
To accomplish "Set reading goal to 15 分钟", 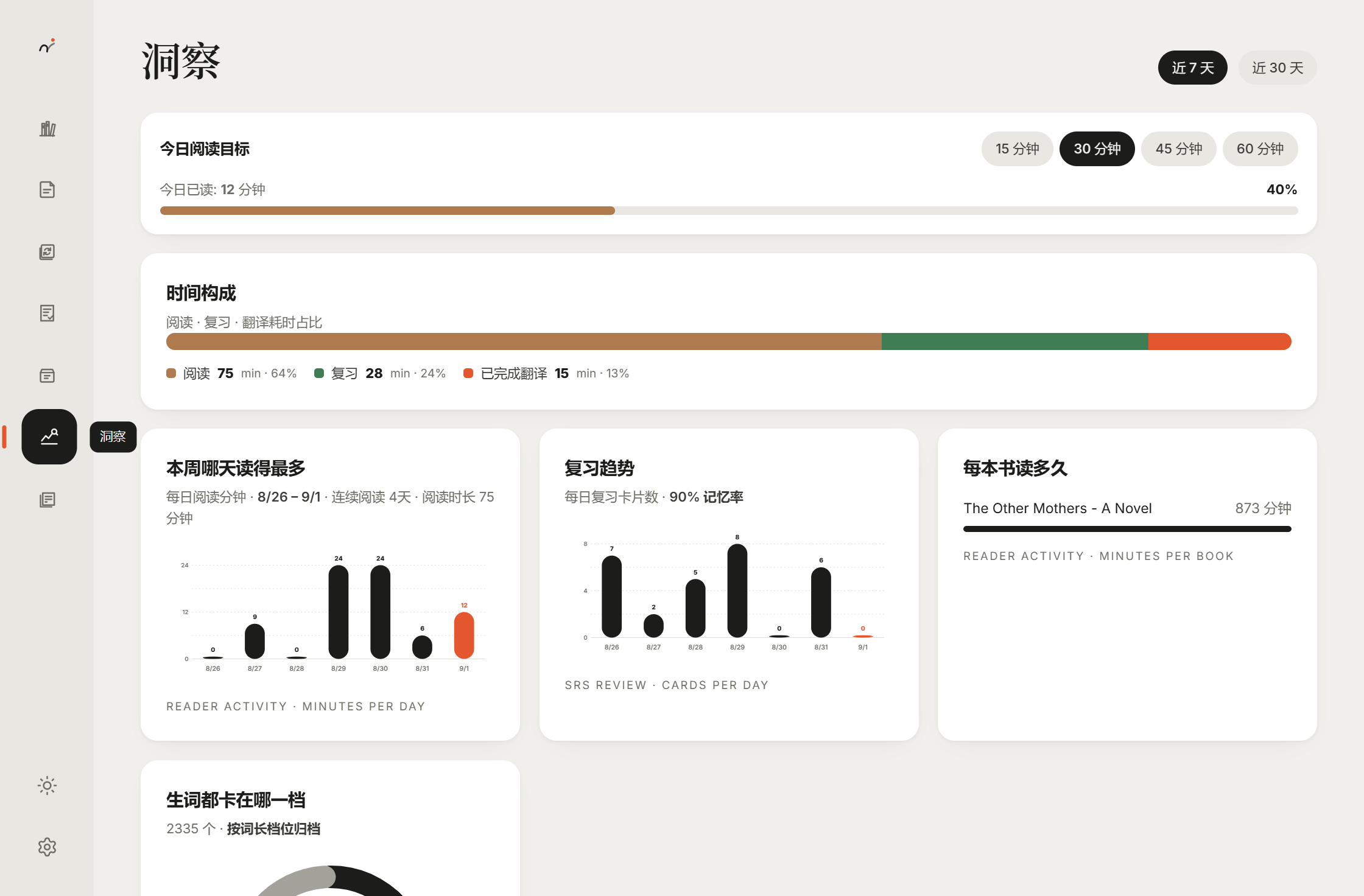I will pyautogui.click(x=1017, y=149).
